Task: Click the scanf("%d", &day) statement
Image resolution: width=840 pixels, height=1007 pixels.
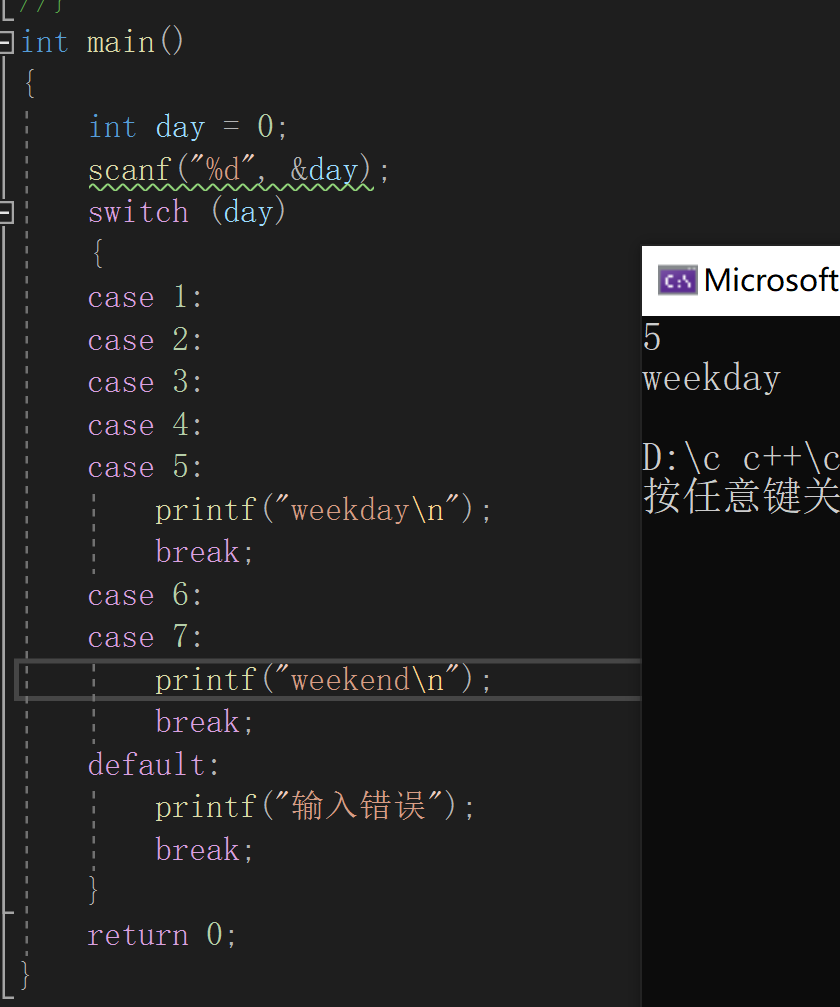Action: click(x=238, y=171)
